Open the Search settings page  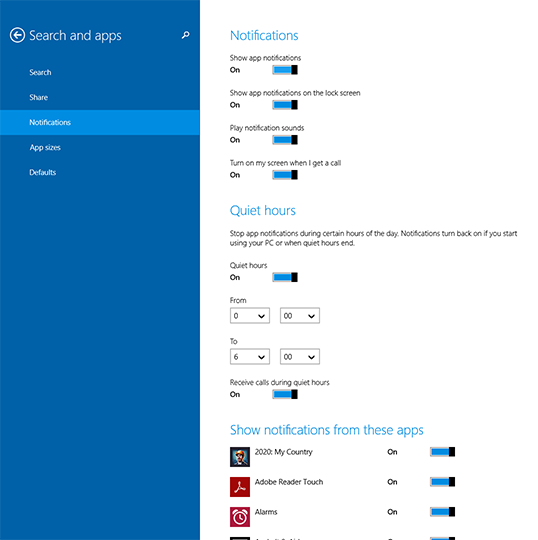(x=100, y=72)
